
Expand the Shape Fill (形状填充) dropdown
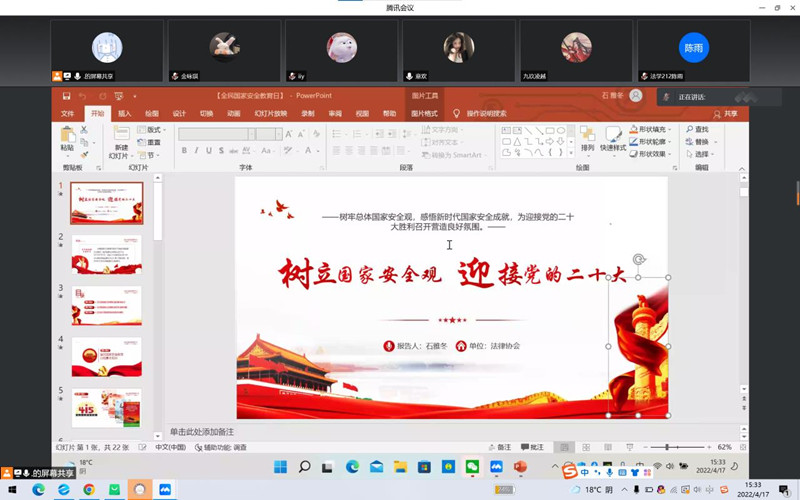pyautogui.click(x=652, y=129)
